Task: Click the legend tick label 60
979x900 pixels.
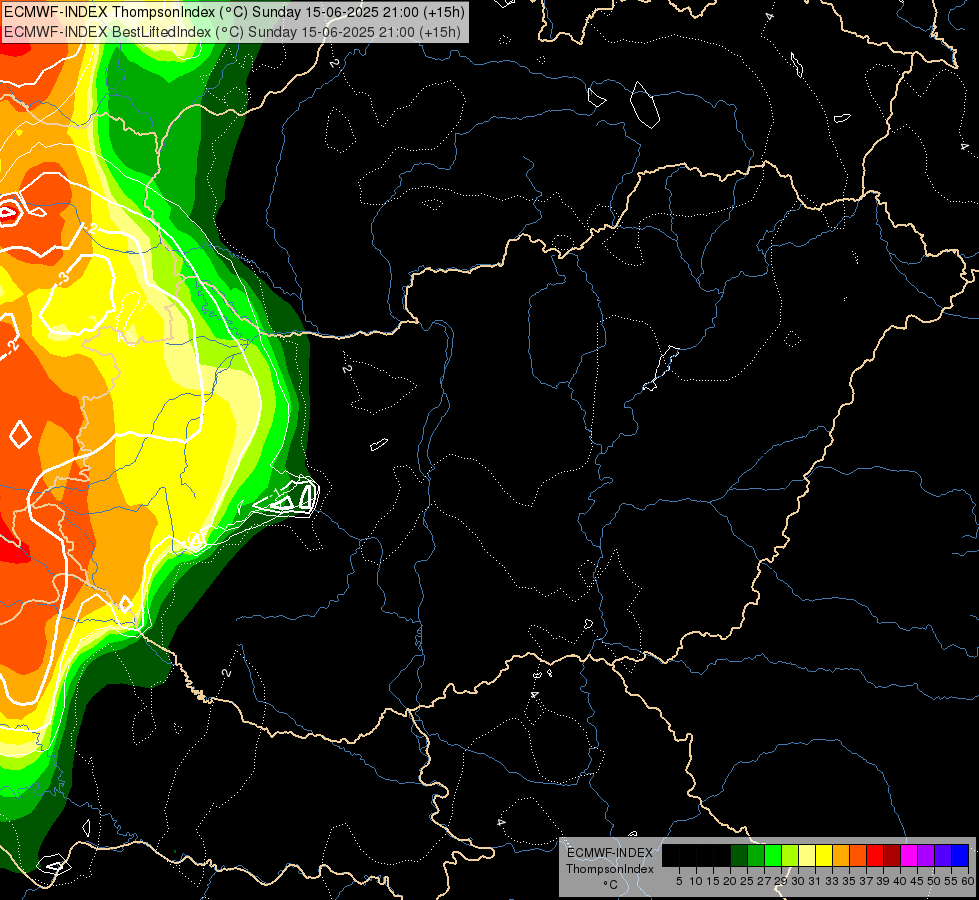Action: coord(968,881)
